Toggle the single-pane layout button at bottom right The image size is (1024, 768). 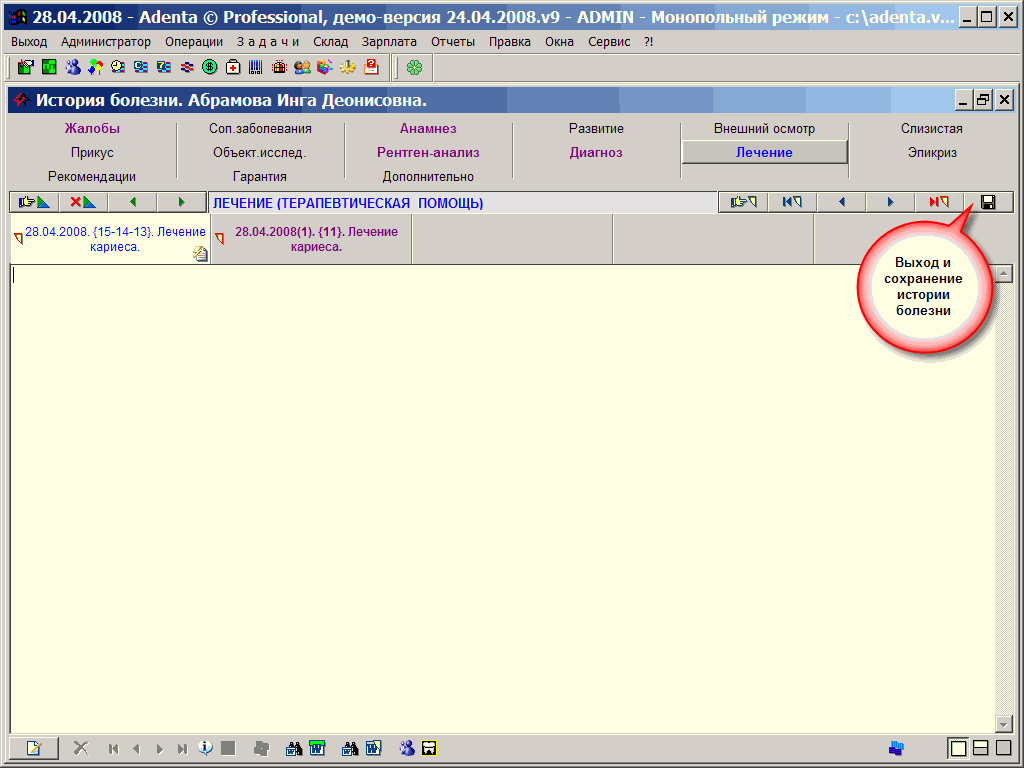click(958, 747)
